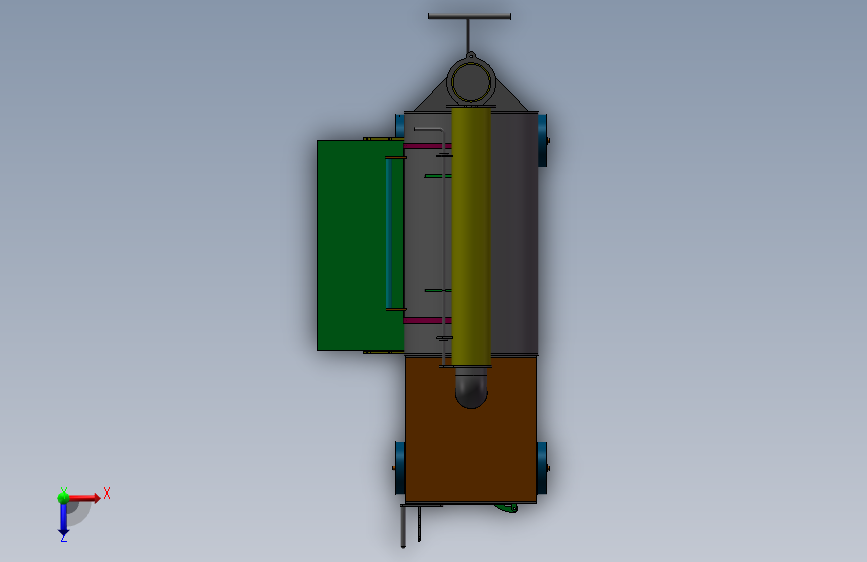Select the gray body right of yellow cylinder
This screenshot has width=867, height=562.
tap(514, 233)
